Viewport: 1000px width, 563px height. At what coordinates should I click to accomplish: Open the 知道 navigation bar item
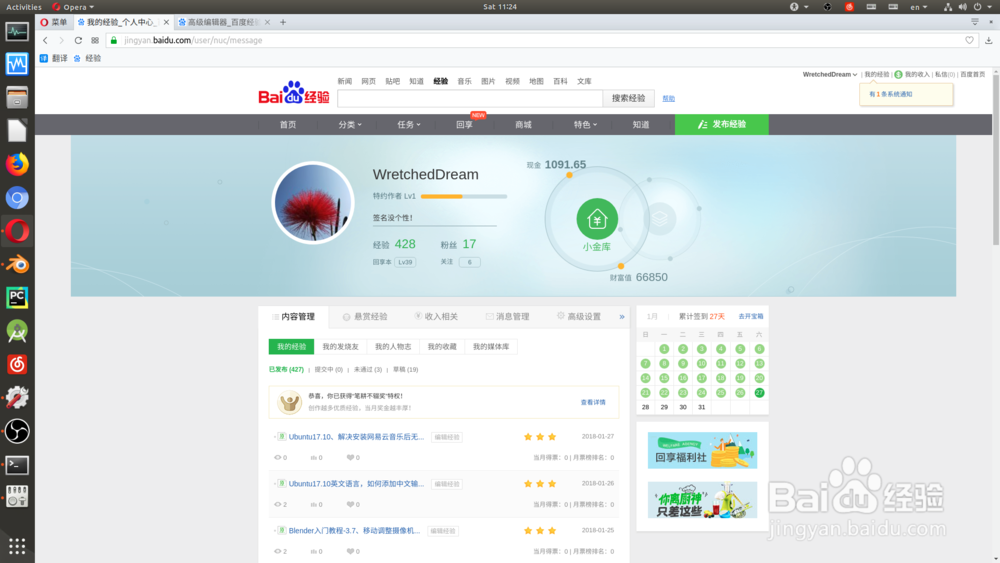pyautogui.click(x=641, y=125)
